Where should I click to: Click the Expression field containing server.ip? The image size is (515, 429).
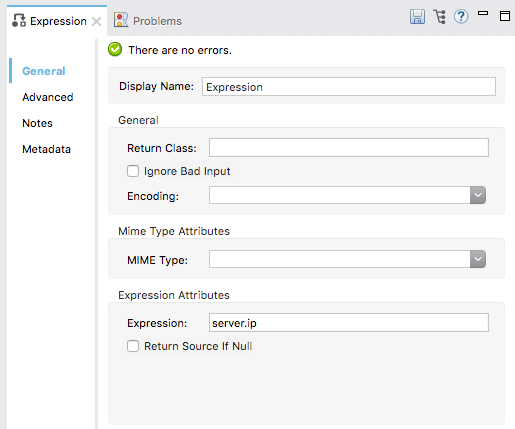click(x=349, y=322)
